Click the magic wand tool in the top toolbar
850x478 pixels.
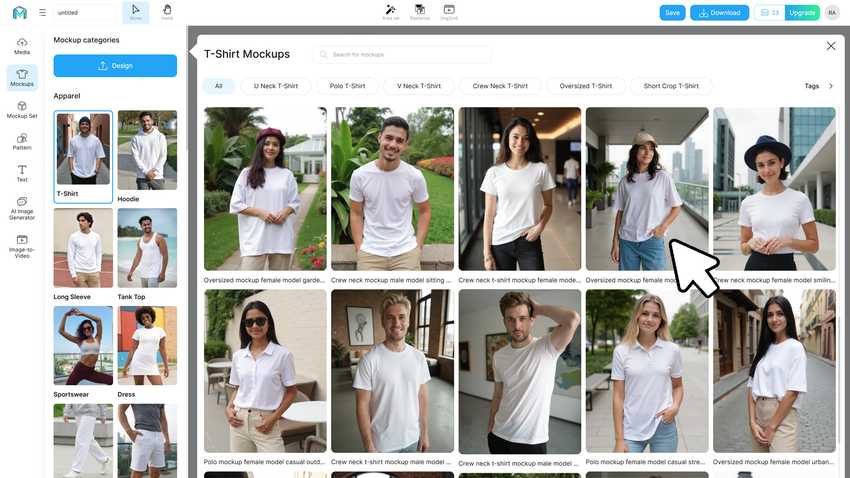coord(390,12)
